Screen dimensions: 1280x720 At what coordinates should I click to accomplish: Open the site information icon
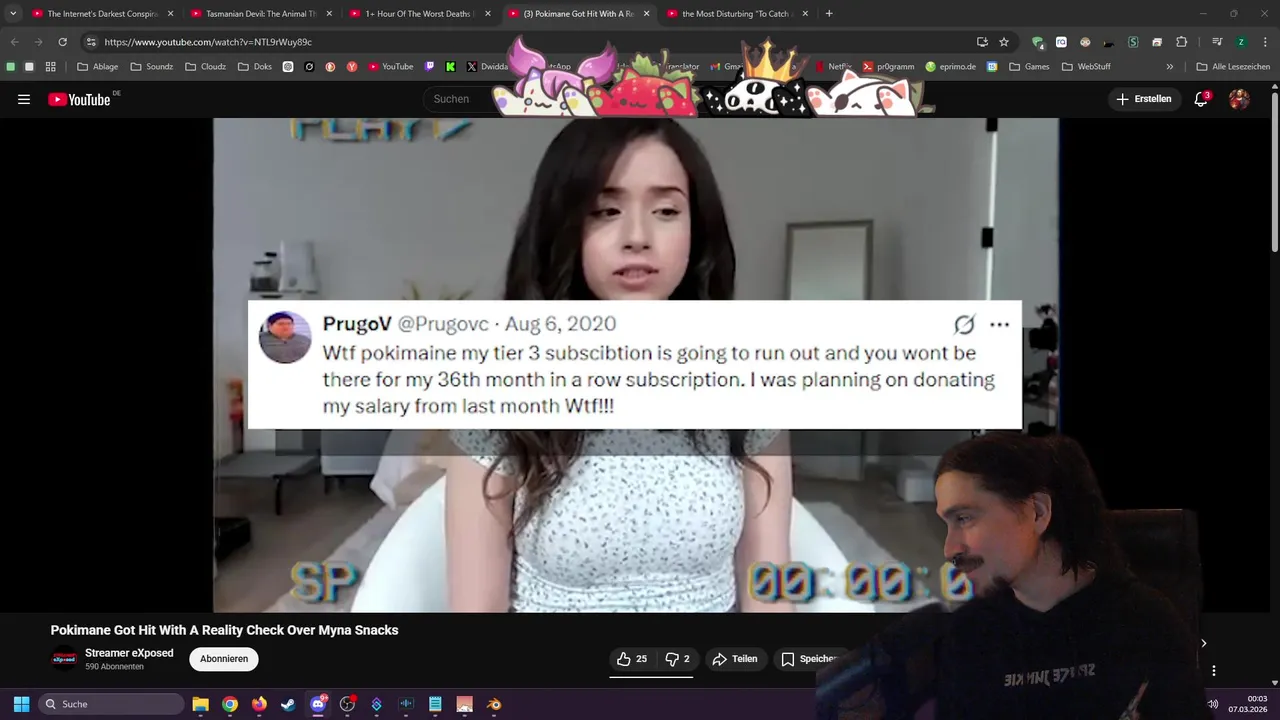point(91,42)
